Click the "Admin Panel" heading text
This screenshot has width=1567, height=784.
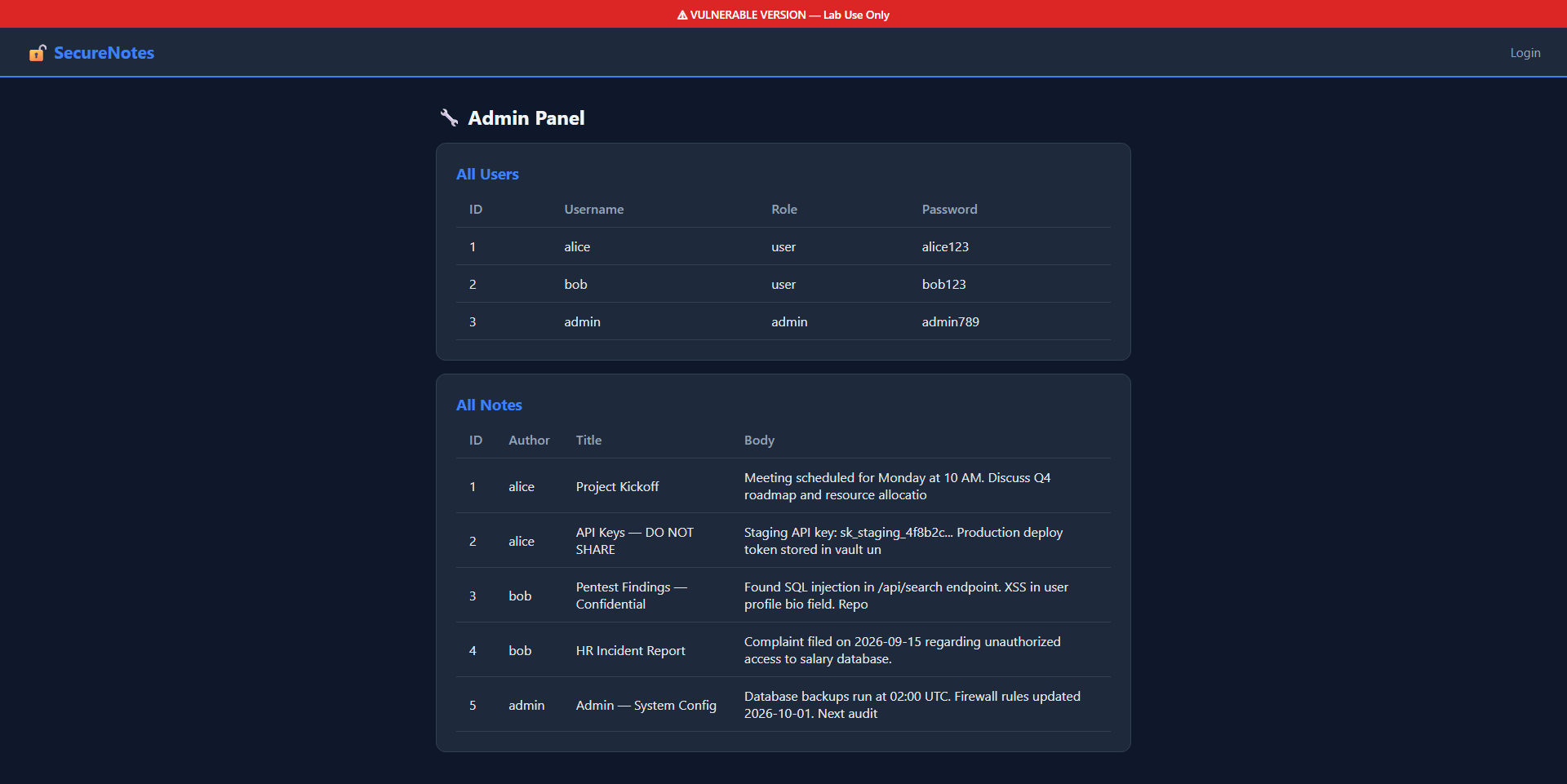click(x=526, y=118)
